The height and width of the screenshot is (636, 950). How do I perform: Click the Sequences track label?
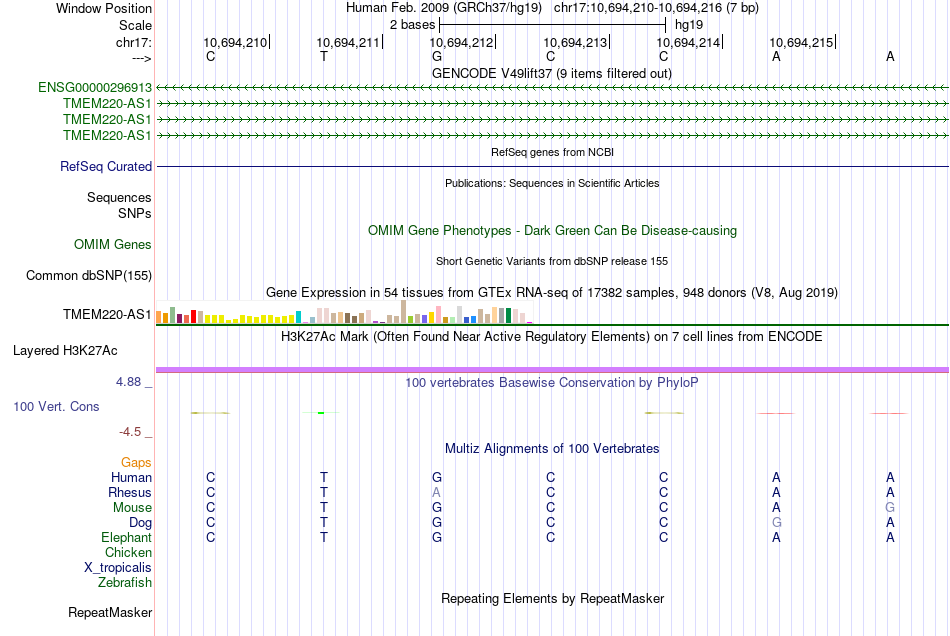click(119, 197)
